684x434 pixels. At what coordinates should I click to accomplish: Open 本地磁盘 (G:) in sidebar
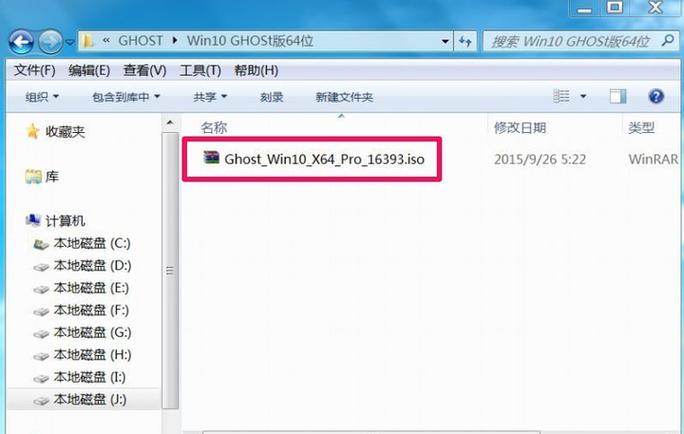coord(92,332)
